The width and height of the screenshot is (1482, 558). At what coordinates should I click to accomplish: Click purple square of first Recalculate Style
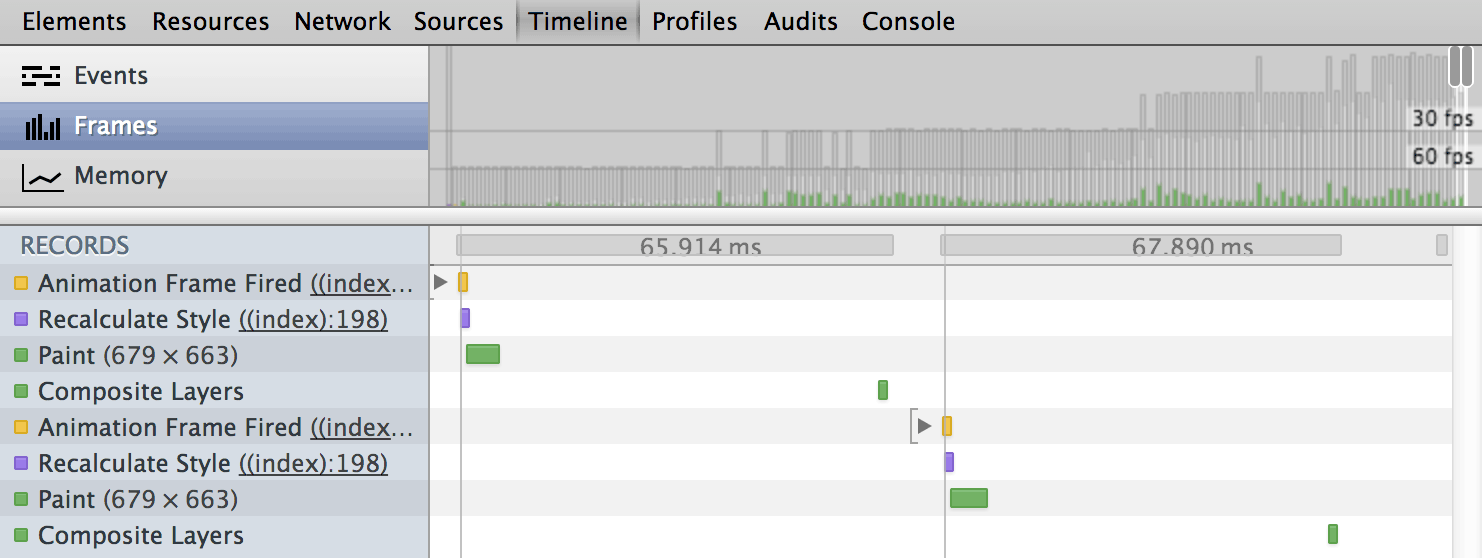point(21,320)
